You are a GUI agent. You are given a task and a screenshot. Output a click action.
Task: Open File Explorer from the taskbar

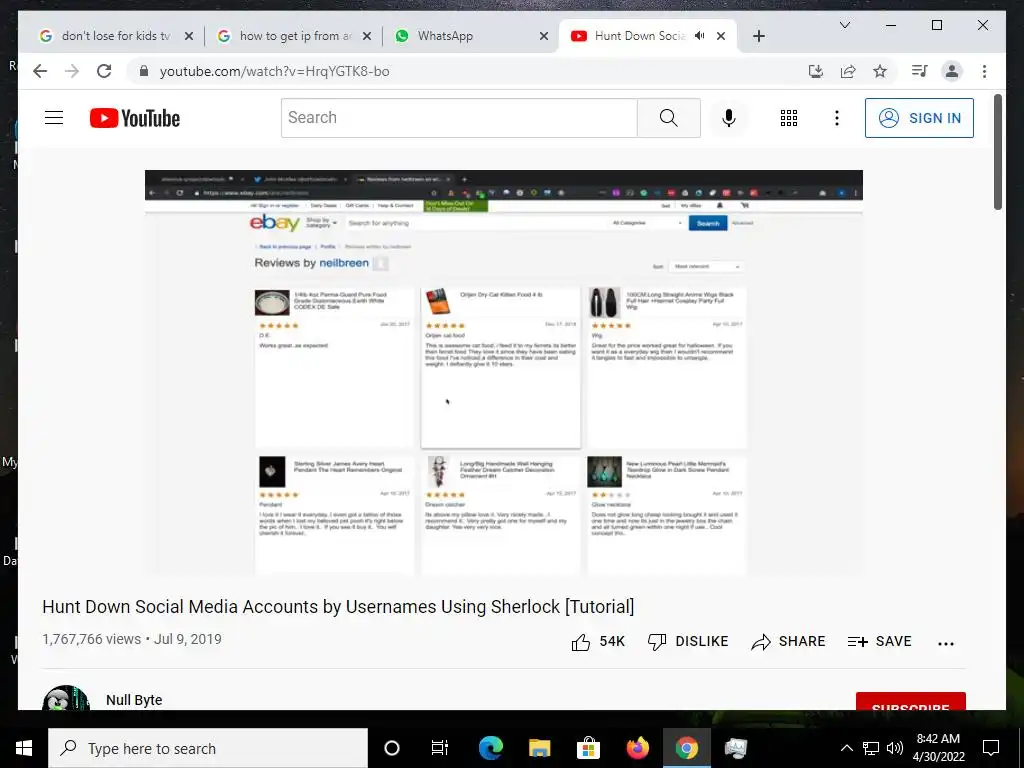539,748
